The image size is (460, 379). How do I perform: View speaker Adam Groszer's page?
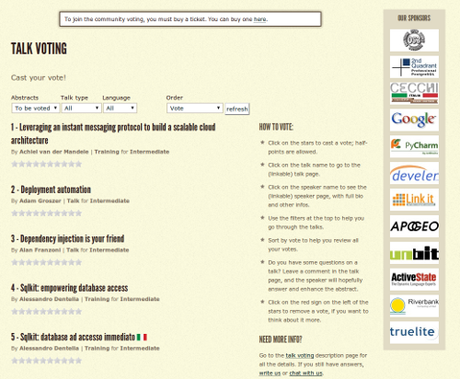pos(40,201)
